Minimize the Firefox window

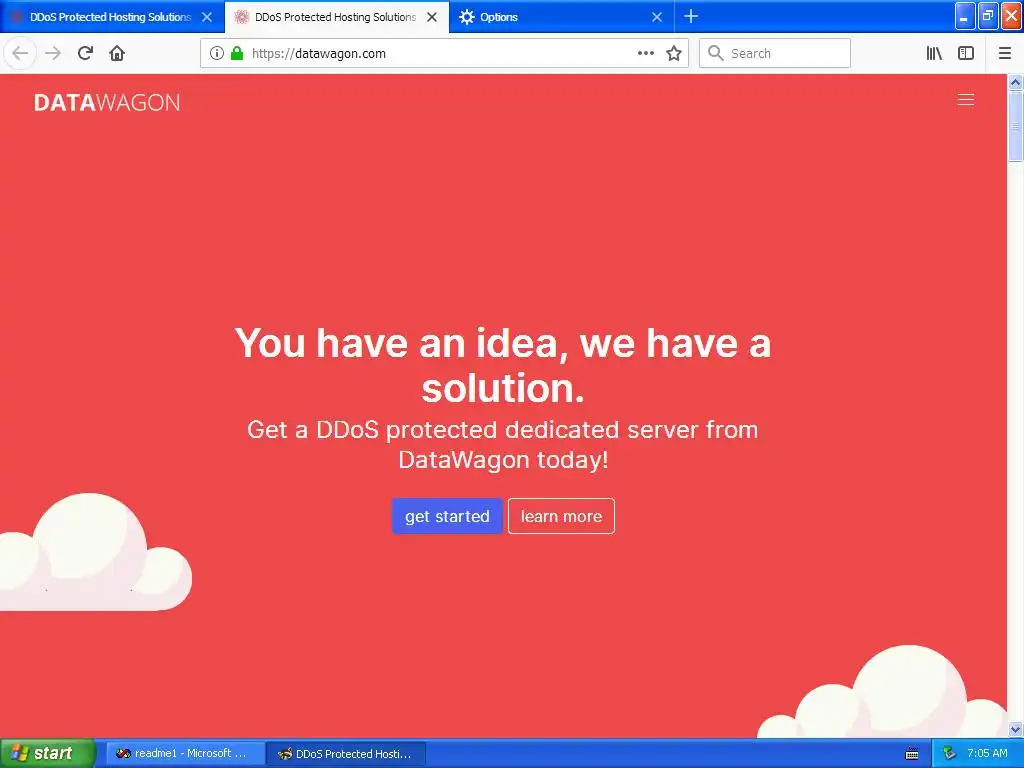965,16
